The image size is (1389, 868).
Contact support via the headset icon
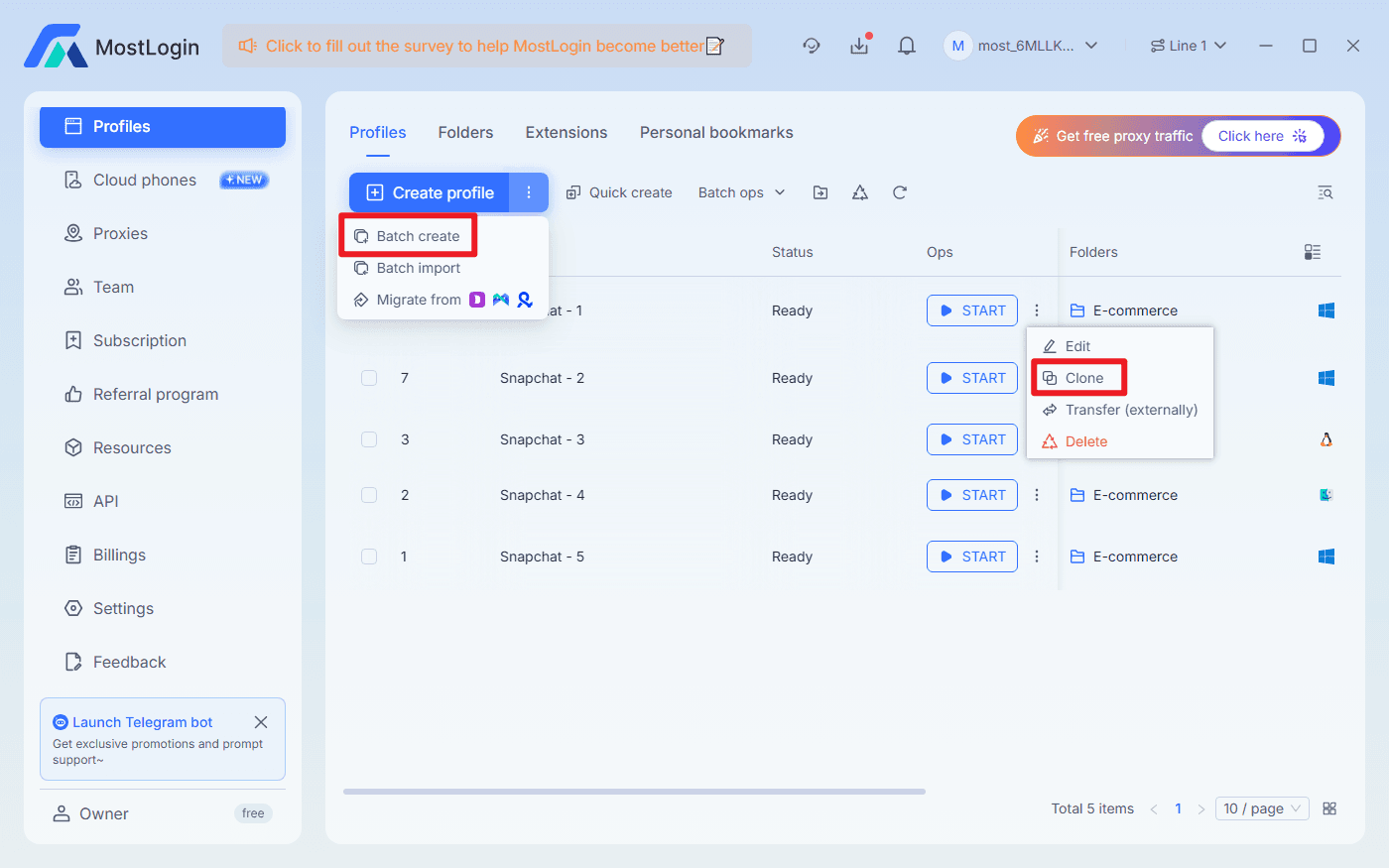[x=812, y=46]
